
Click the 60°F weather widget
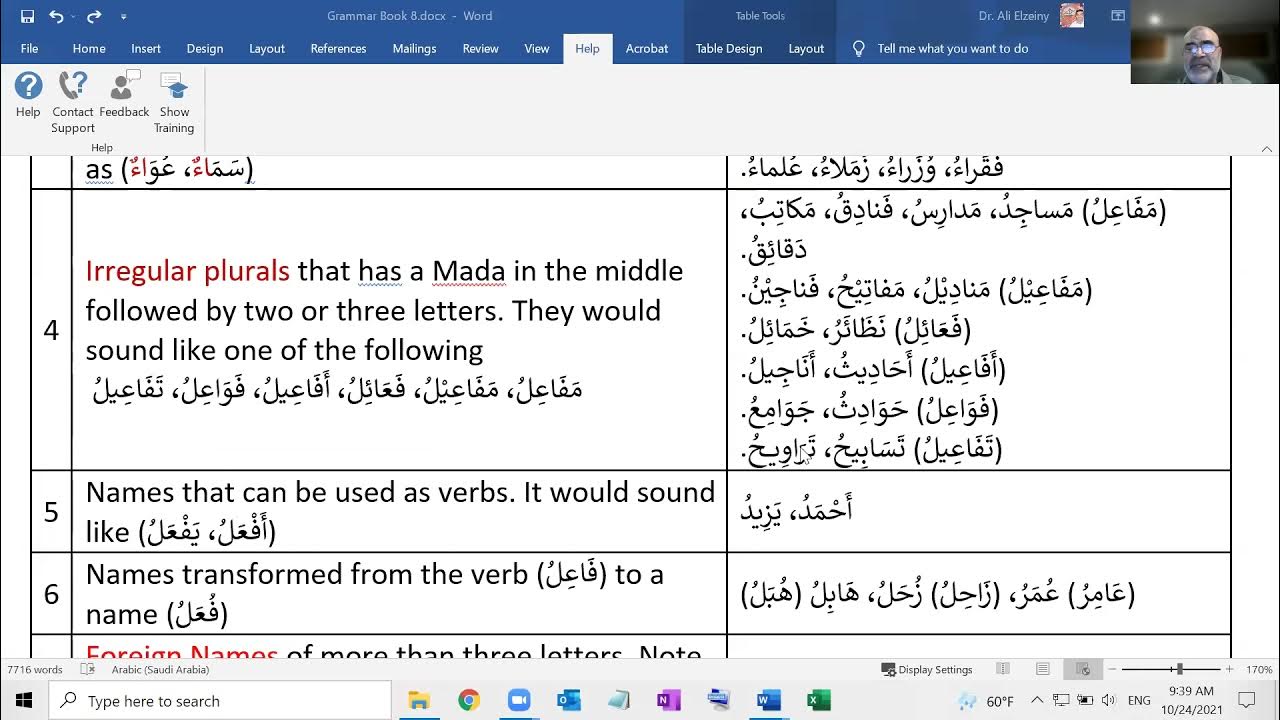(x=987, y=701)
